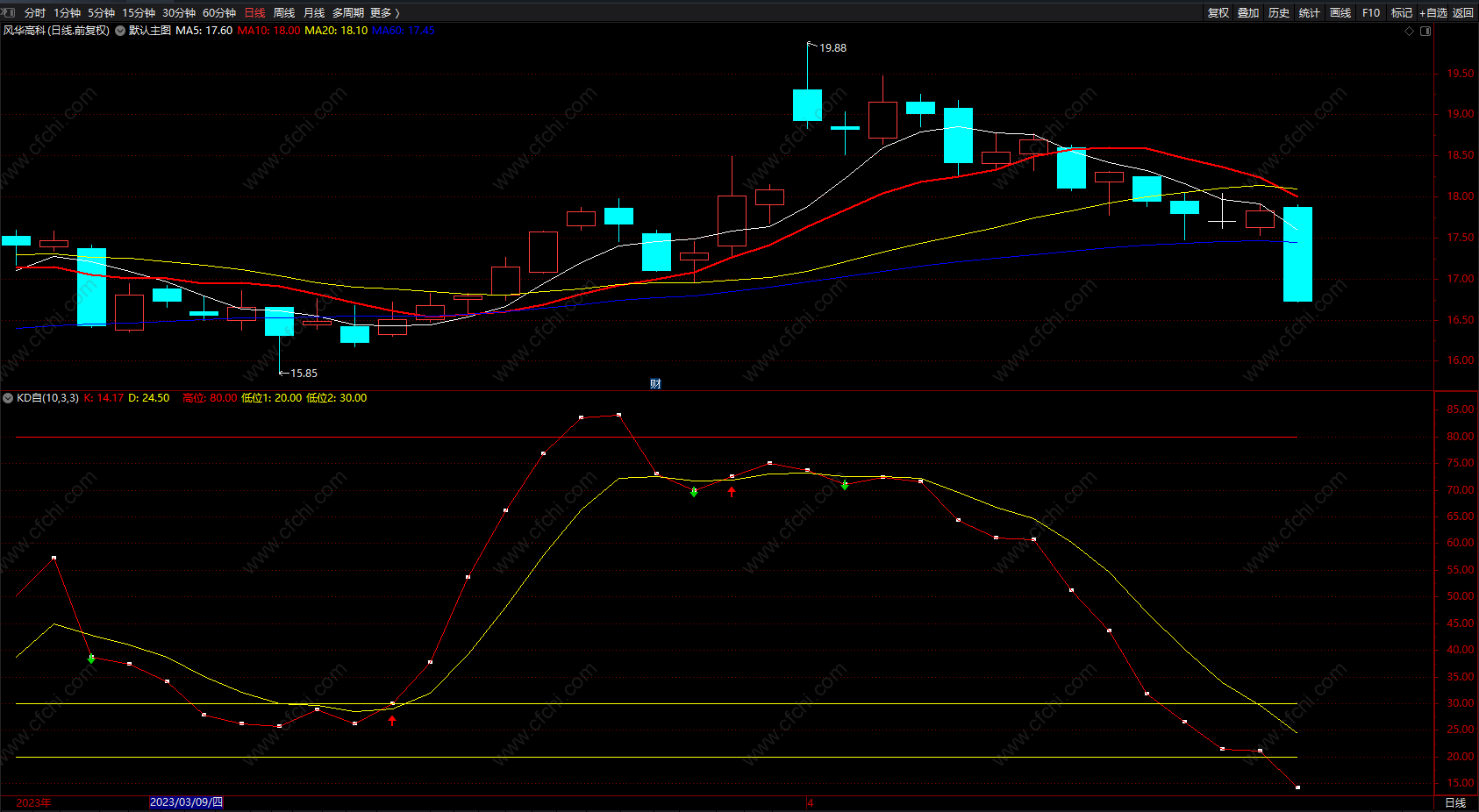The height and width of the screenshot is (812, 1479).
Task: Switch to the 分时 intraday view
Action: (x=35, y=13)
